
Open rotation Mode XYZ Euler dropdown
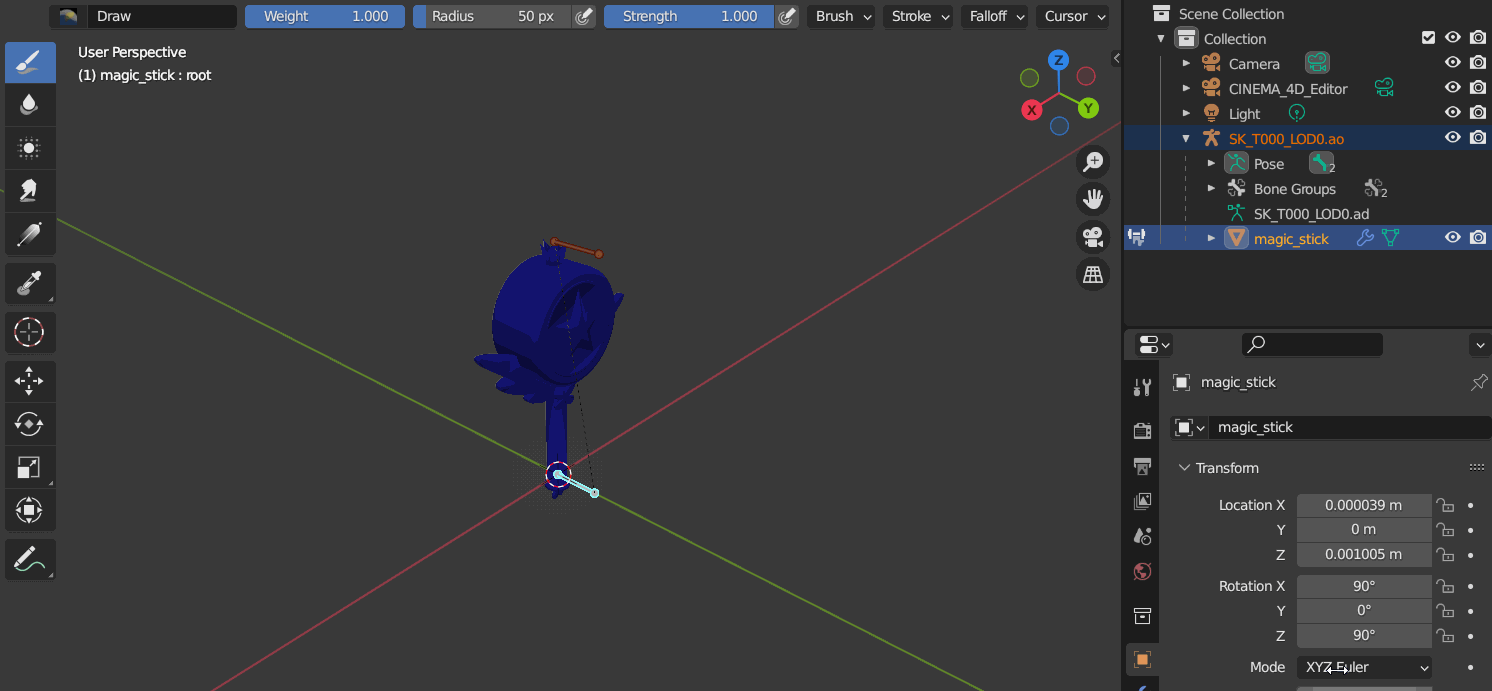coord(1364,667)
